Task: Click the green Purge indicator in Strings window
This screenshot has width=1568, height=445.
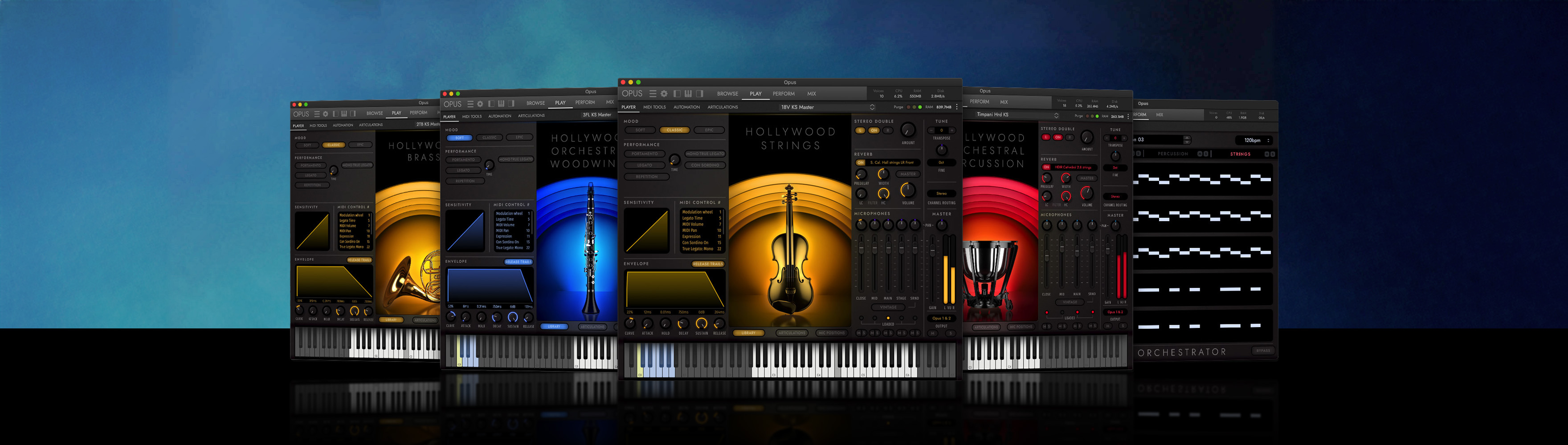Action: (920, 107)
